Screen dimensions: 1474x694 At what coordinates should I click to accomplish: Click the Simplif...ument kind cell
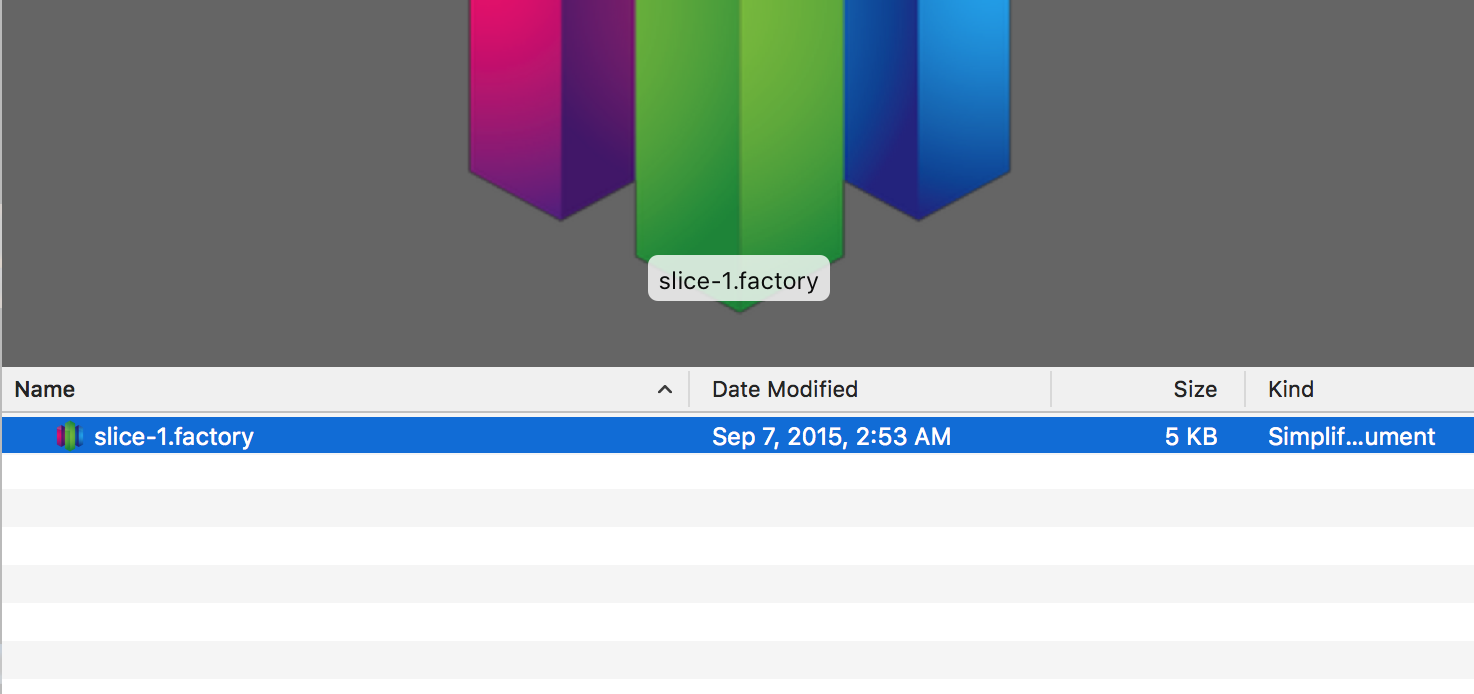1352,436
